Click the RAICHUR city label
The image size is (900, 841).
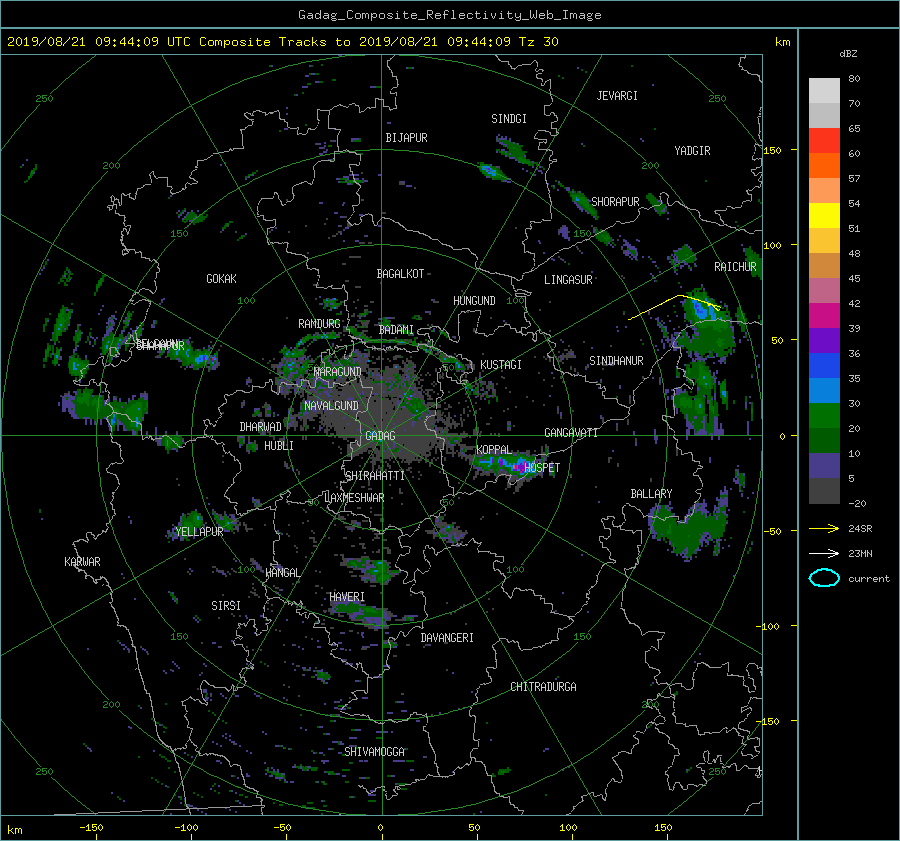pyautogui.click(x=735, y=267)
